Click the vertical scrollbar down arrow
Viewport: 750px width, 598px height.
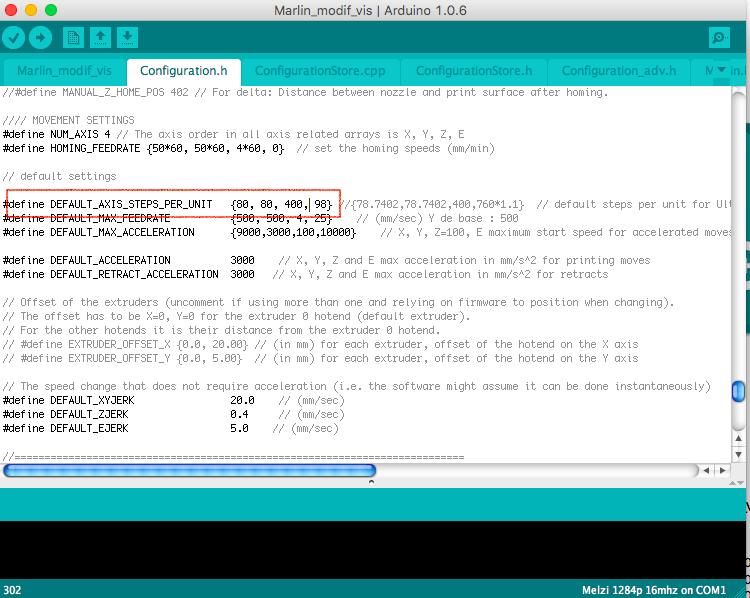pyautogui.click(x=739, y=454)
